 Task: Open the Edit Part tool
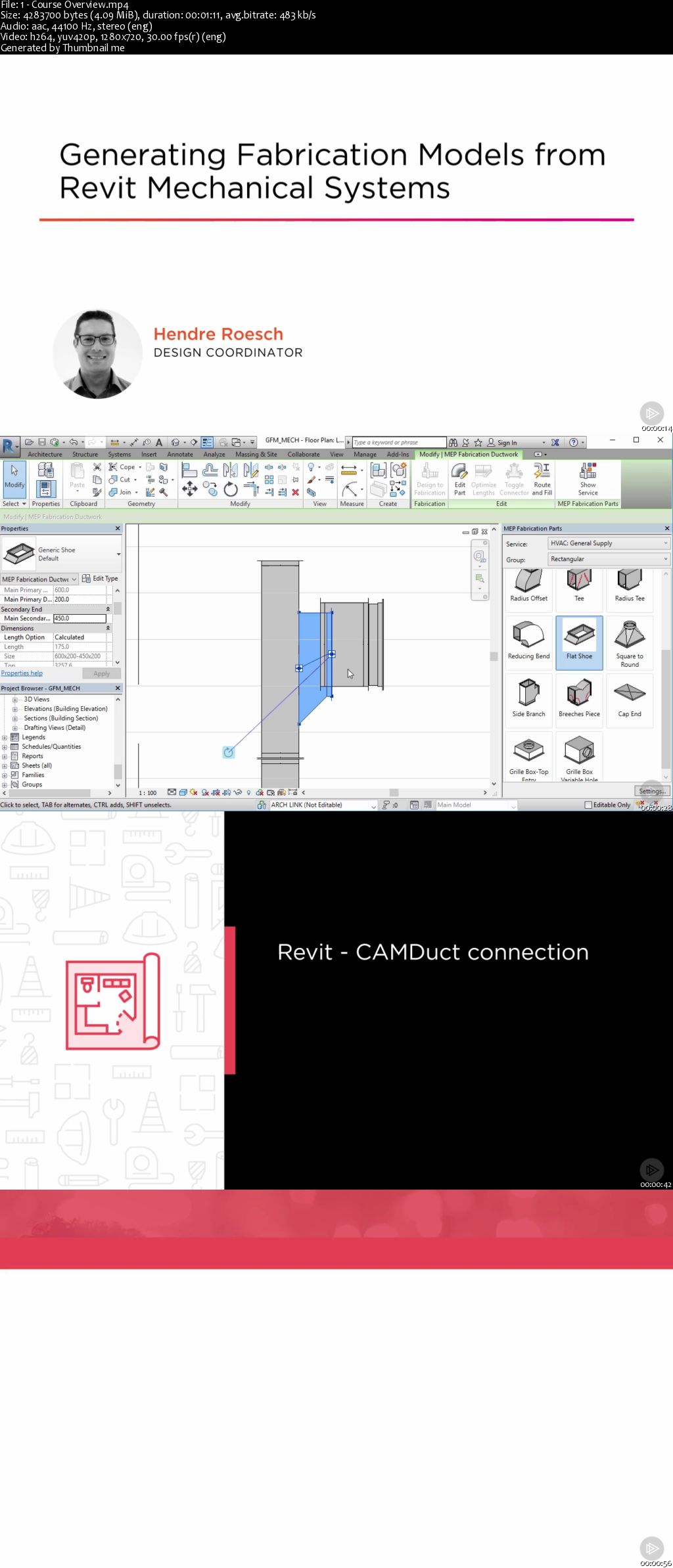click(x=459, y=480)
